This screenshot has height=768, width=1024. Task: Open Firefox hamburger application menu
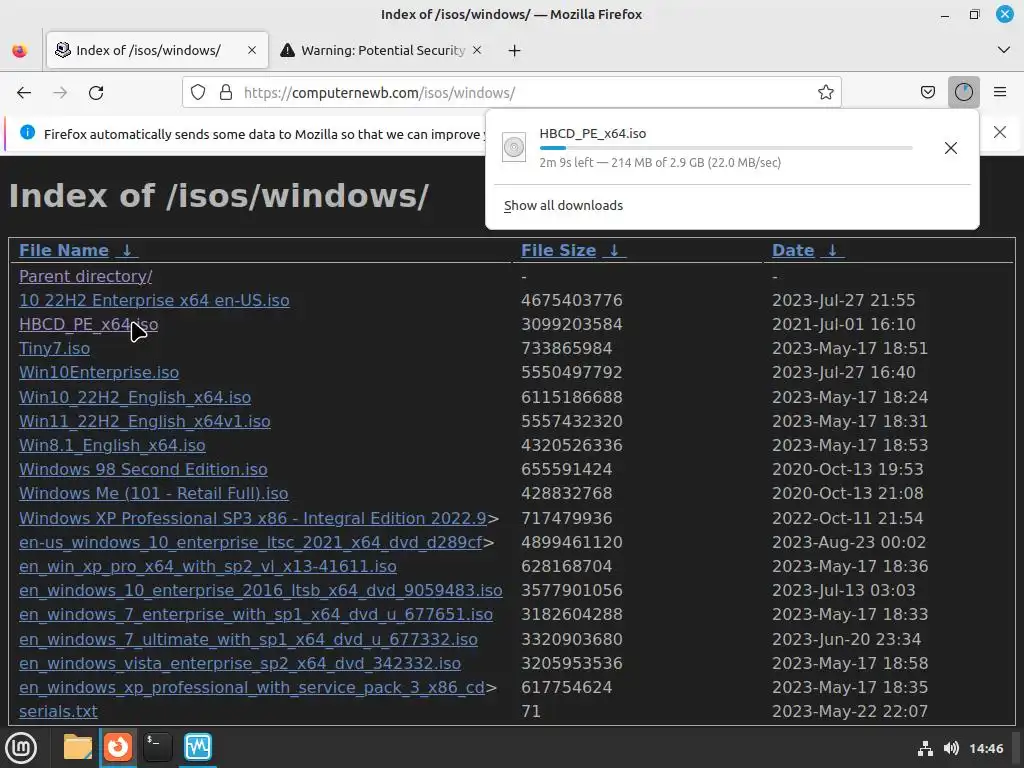click(x=1000, y=93)
